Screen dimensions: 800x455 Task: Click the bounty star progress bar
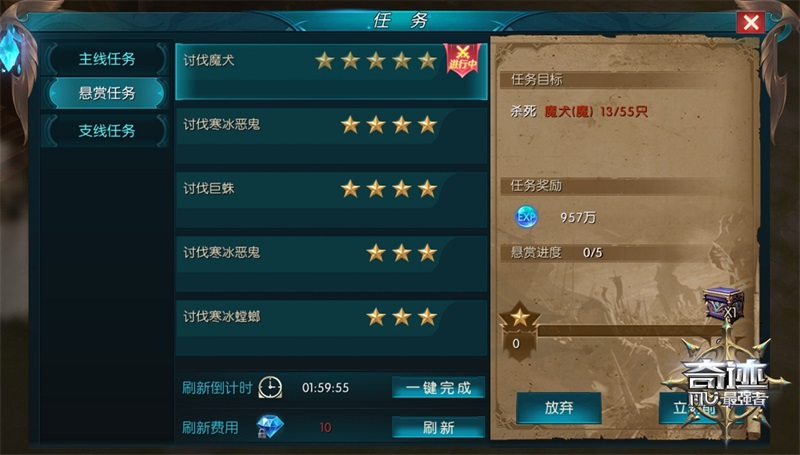(630, 331)
